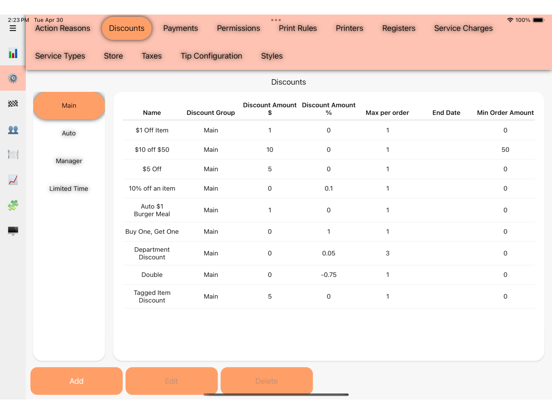Image resolution: width=552 pixels, height=414 pixels.
Task: Select the Main discount group
Action: click(69, 106)
